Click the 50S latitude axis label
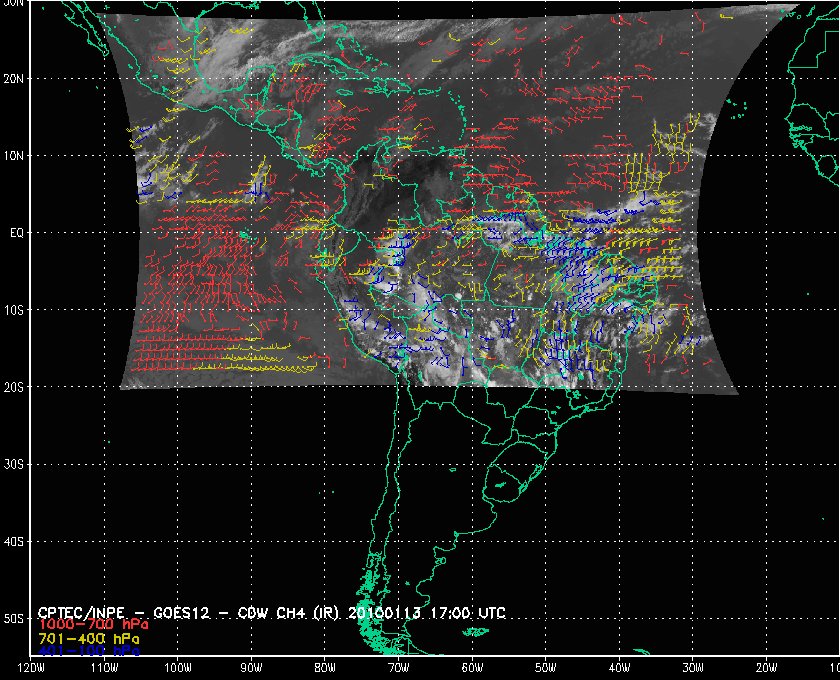 [x=13, y=619]
